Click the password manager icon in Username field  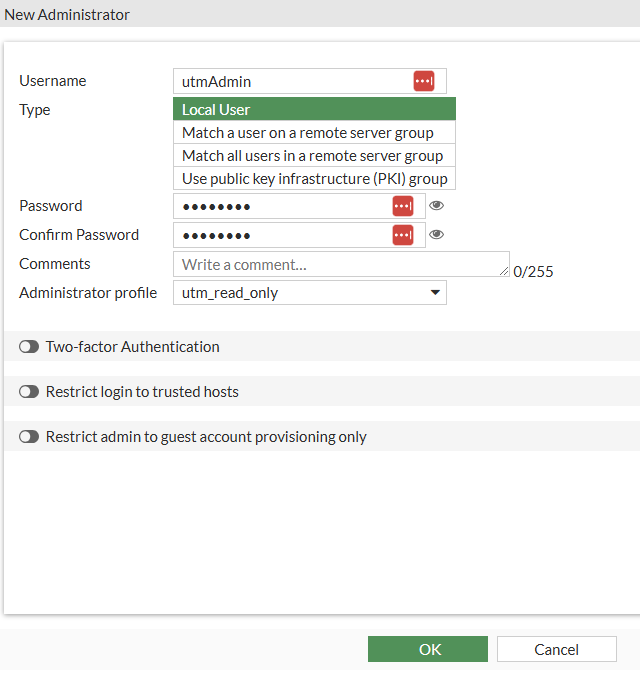pos(424,82)
